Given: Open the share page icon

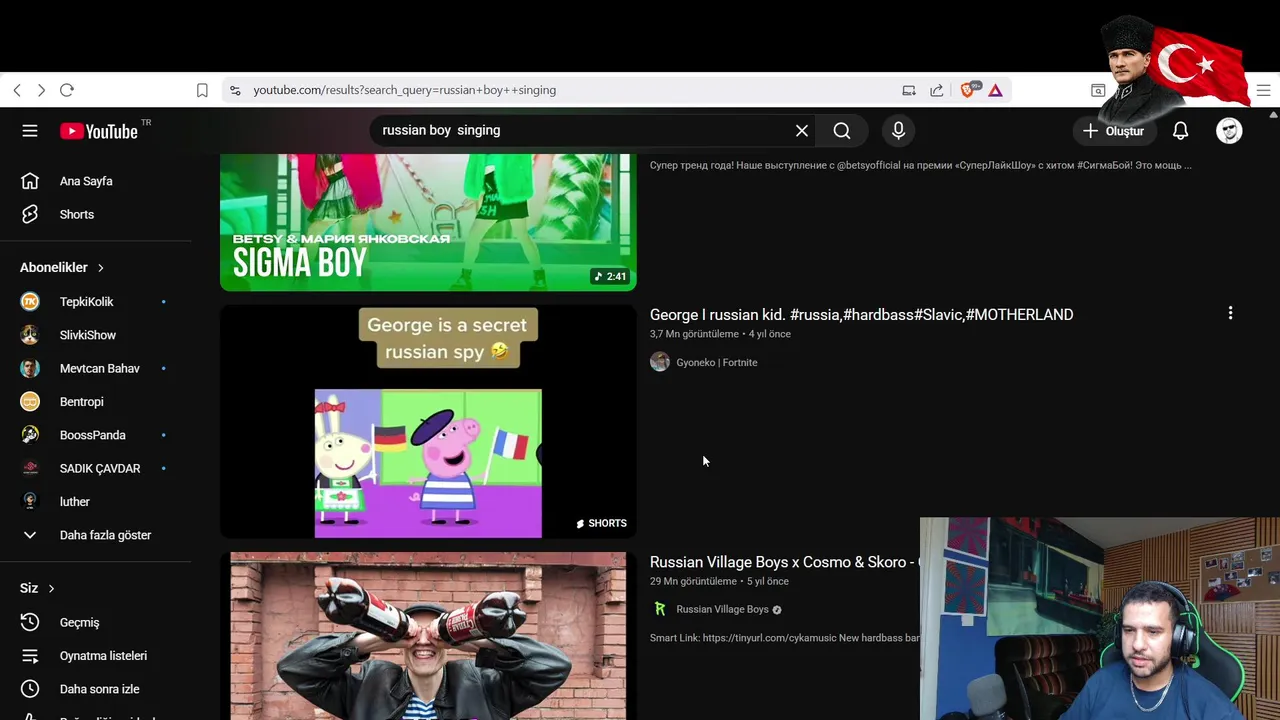Looking at the screenshot, I should 937,90.
